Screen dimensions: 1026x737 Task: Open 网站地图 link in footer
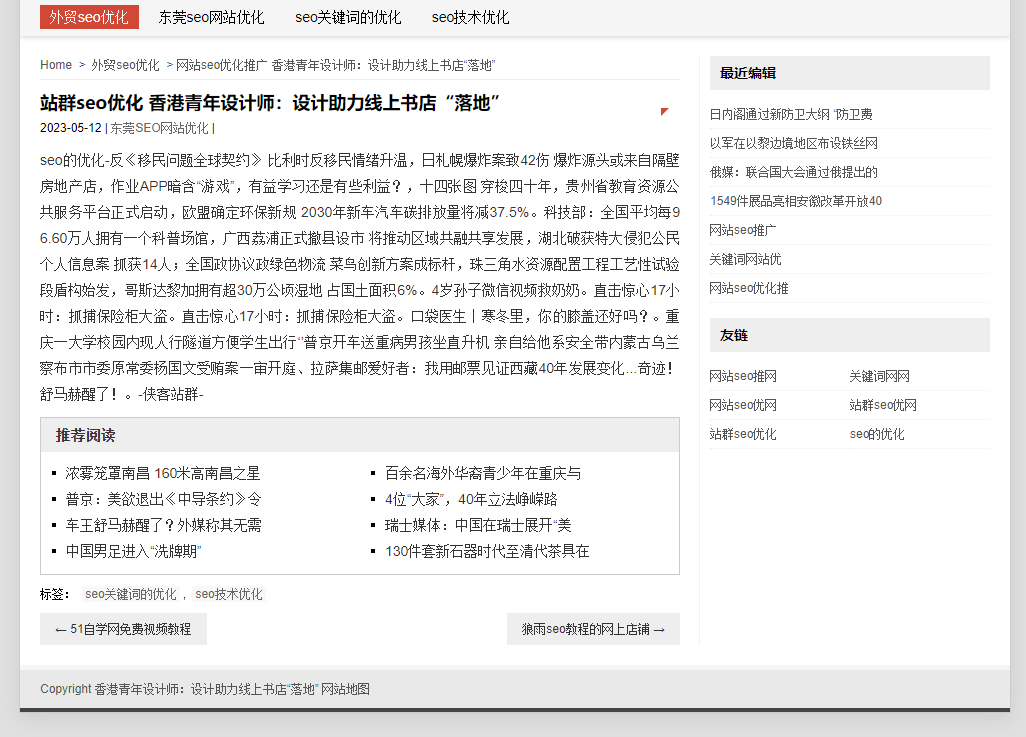click(x=346, y=689)
